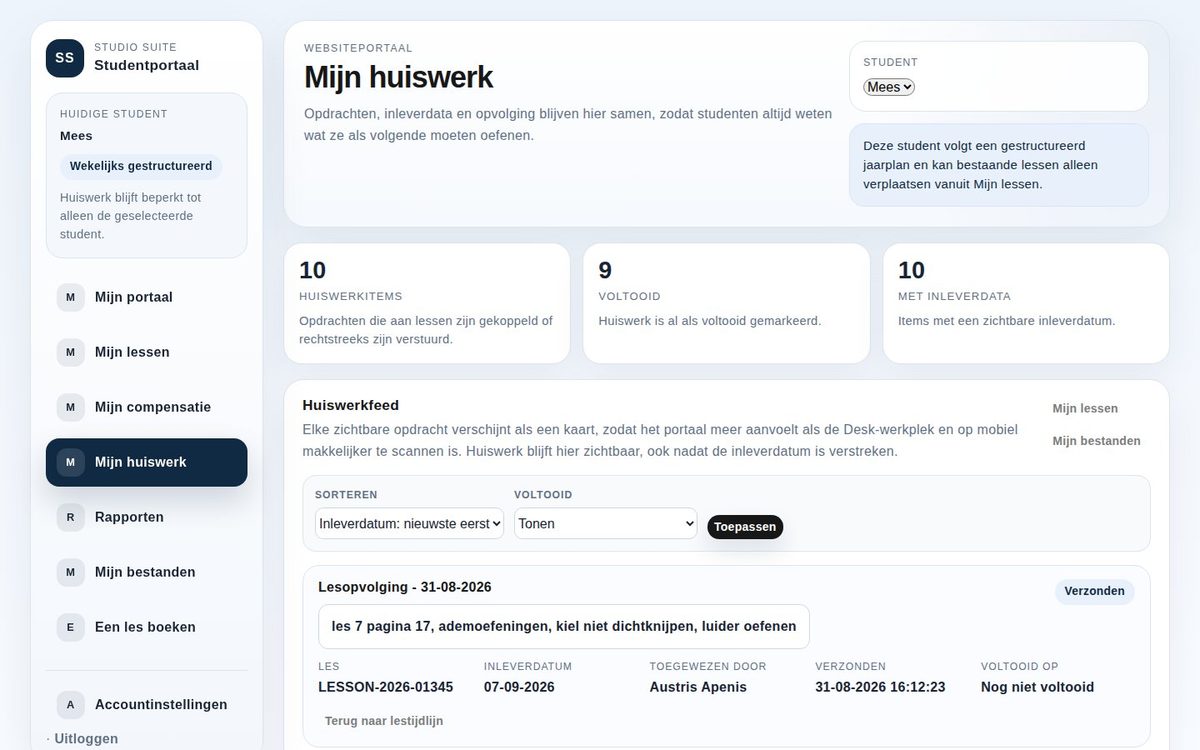Image resolution: width=1200 pixels, height=750 pixels.
Task: Click the Met inleverdata stat card
Action: pos(1026,303)
